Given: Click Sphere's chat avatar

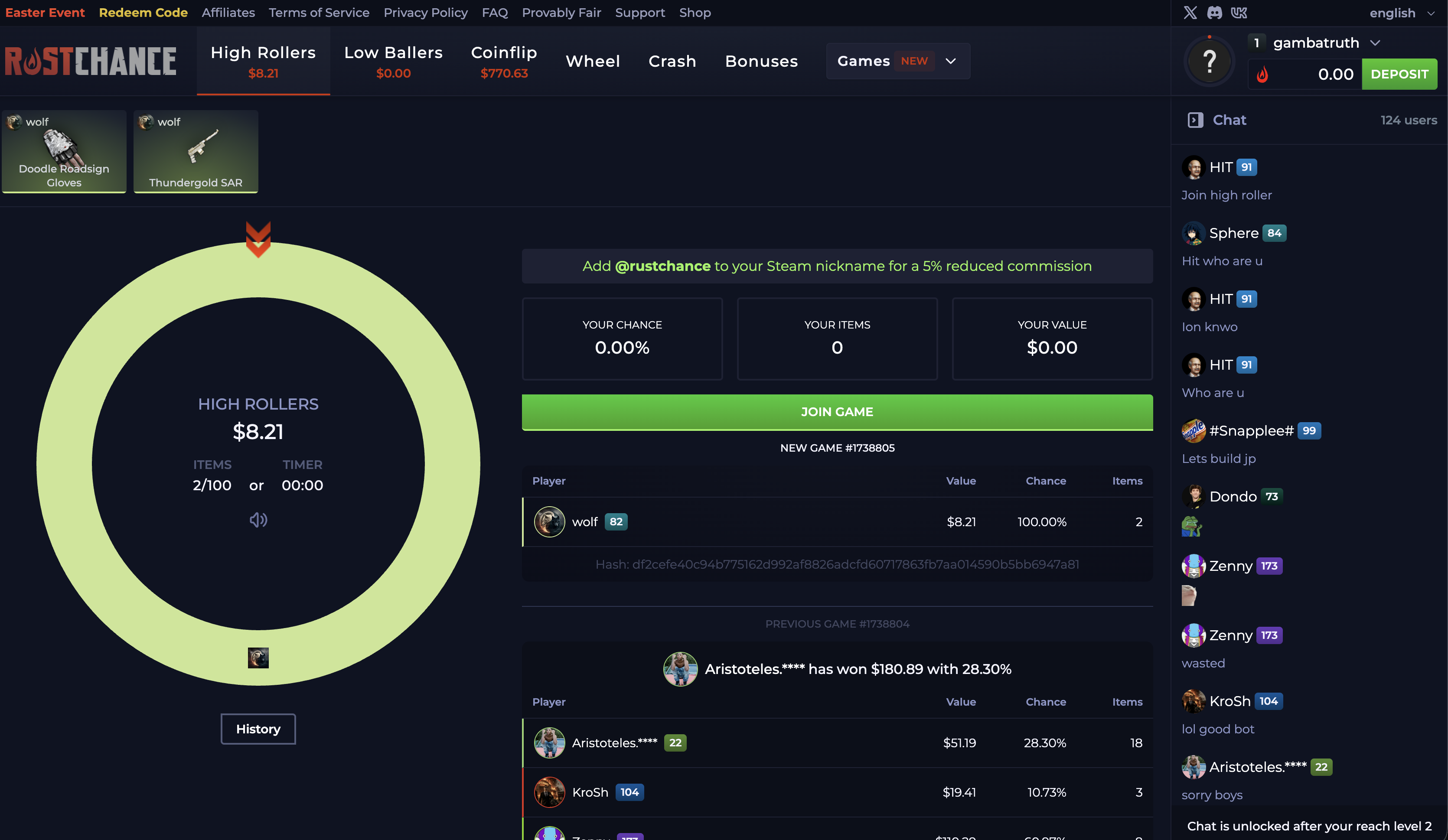Looking at the screenshot, I should coord(1194,233).
